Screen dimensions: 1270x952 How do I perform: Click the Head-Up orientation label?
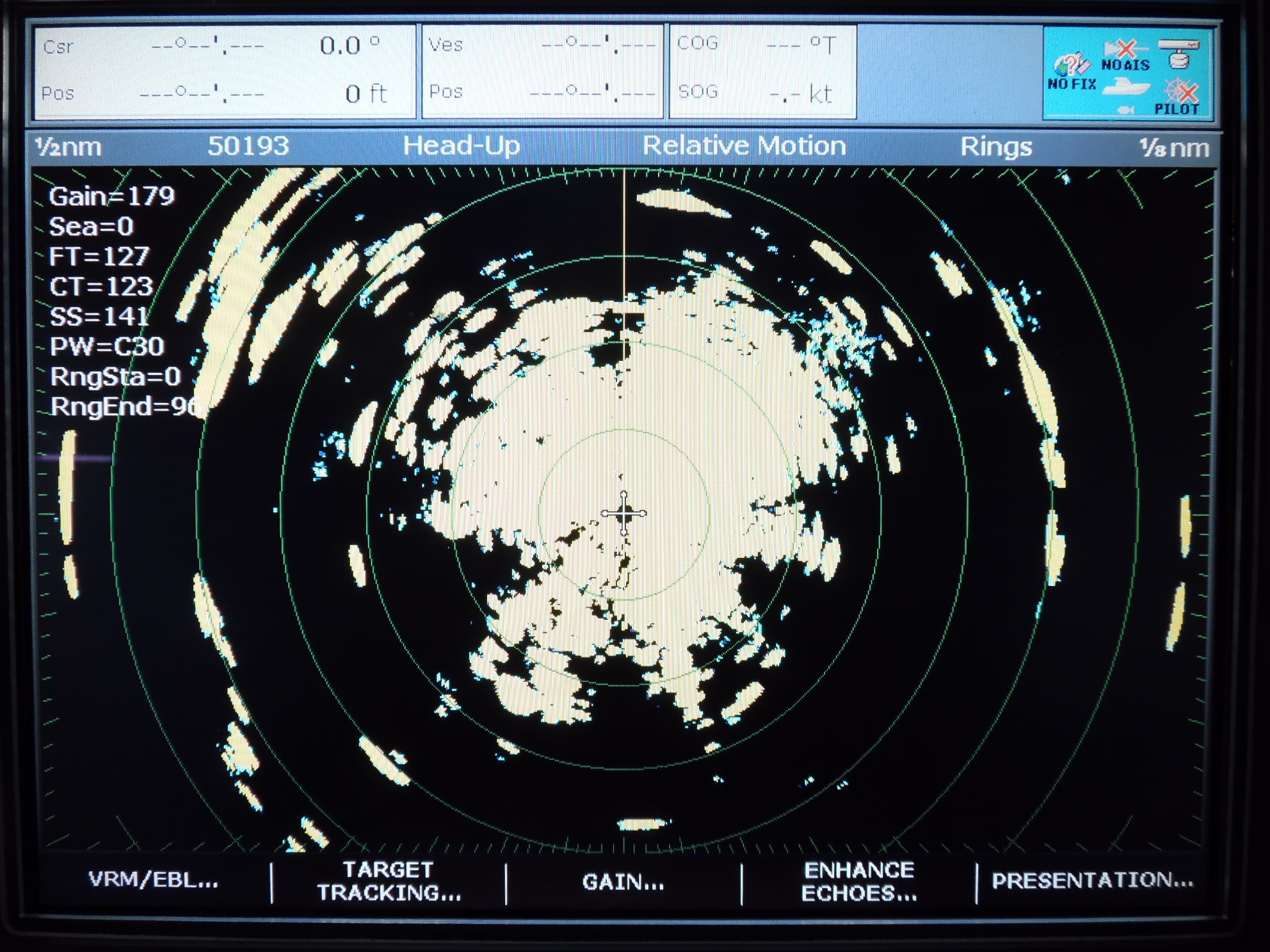point(461,146)
